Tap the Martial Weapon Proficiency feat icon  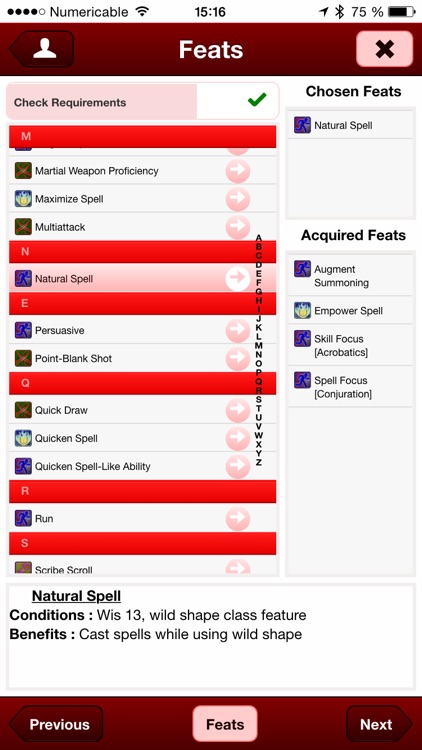23,171
